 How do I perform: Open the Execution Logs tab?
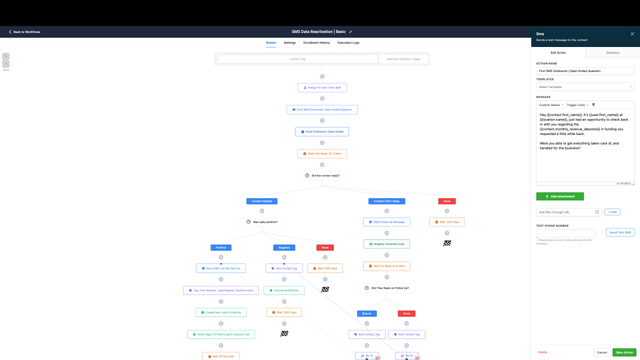pyautogui.click(x=348, y=43)
